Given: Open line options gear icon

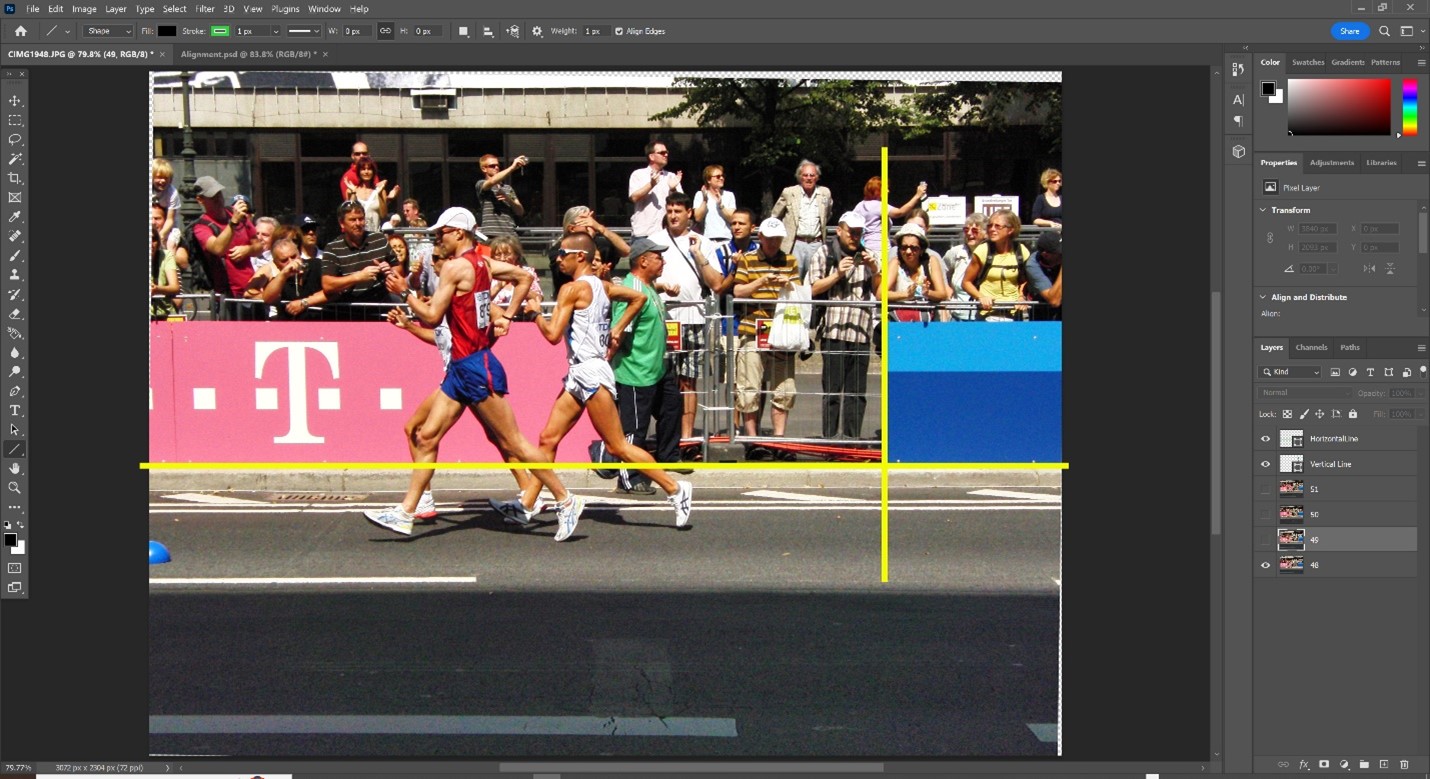Looking at the screenshot, I should pyautogui.click(x=537, y=31).
